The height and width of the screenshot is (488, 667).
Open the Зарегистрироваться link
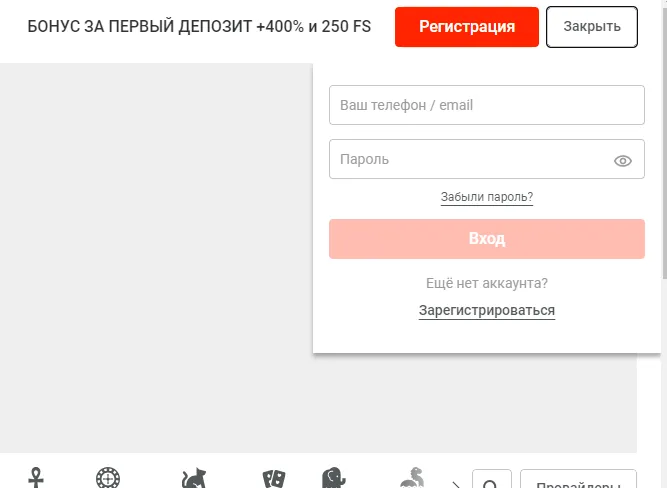pyautogui.click(x=487, y=311)
